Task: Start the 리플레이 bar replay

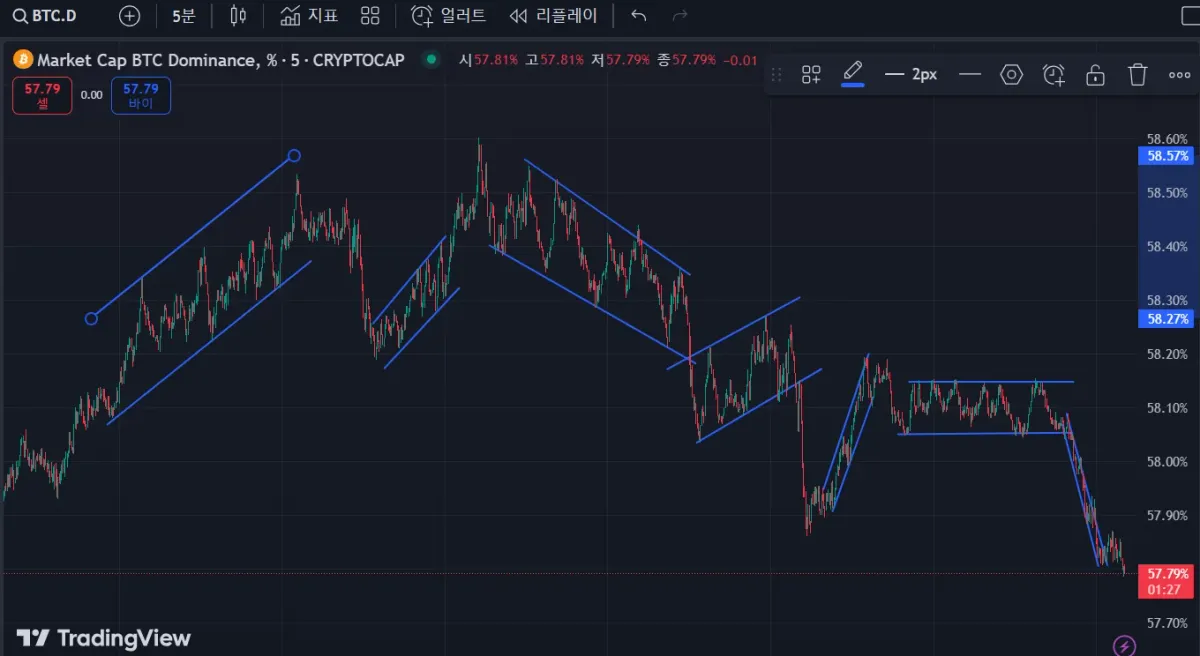Action: [x=553, y=16]
